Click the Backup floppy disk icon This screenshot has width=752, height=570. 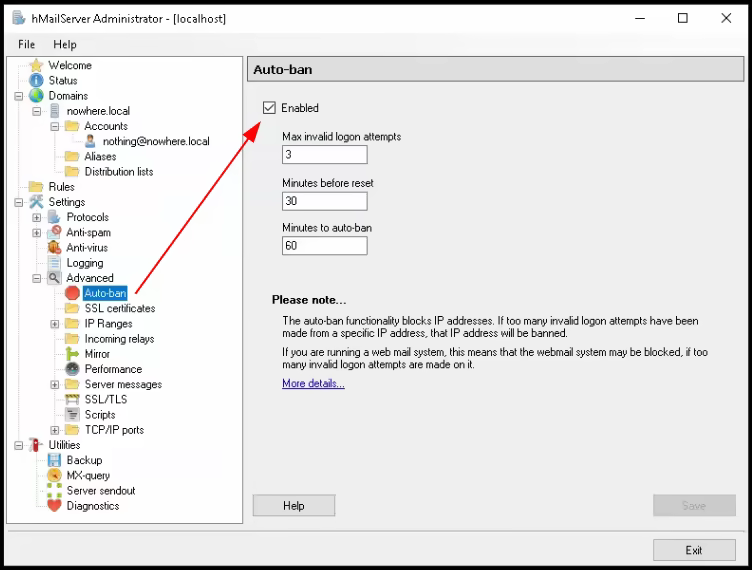(54, 460)
